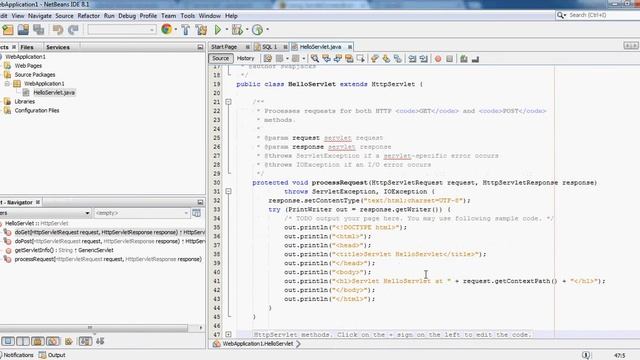
Task: Open the dropdown arrow beside Chrome icon
Action: click(176, 29)
